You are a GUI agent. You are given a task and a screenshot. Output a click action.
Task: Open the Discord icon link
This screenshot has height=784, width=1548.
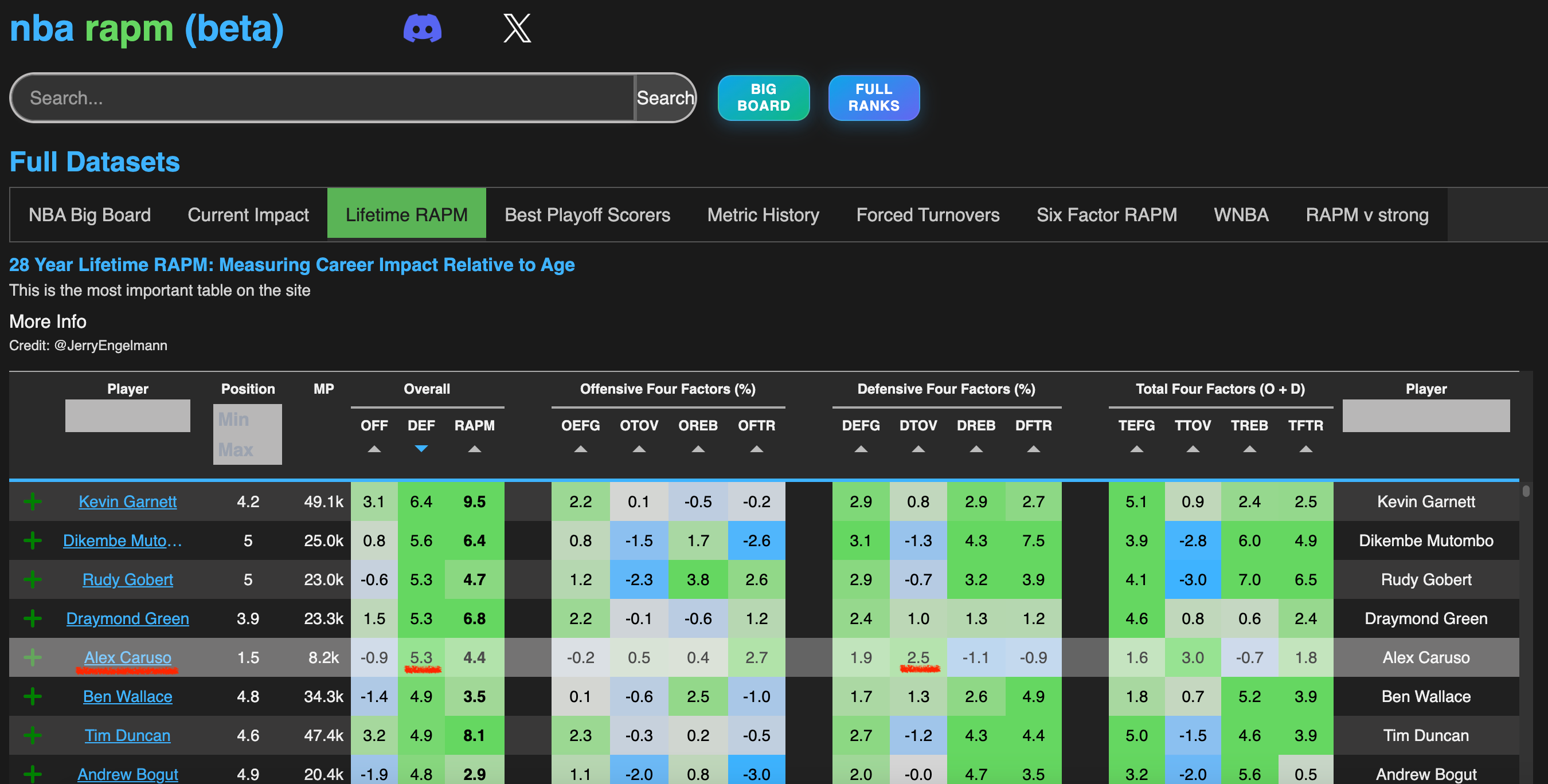(422, 28)
